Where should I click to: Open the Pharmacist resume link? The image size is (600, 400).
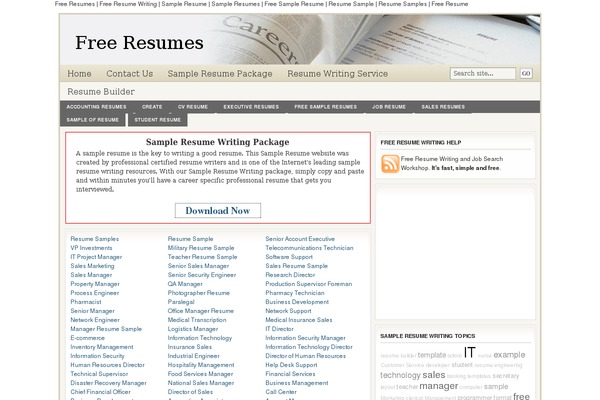[86, 302]
